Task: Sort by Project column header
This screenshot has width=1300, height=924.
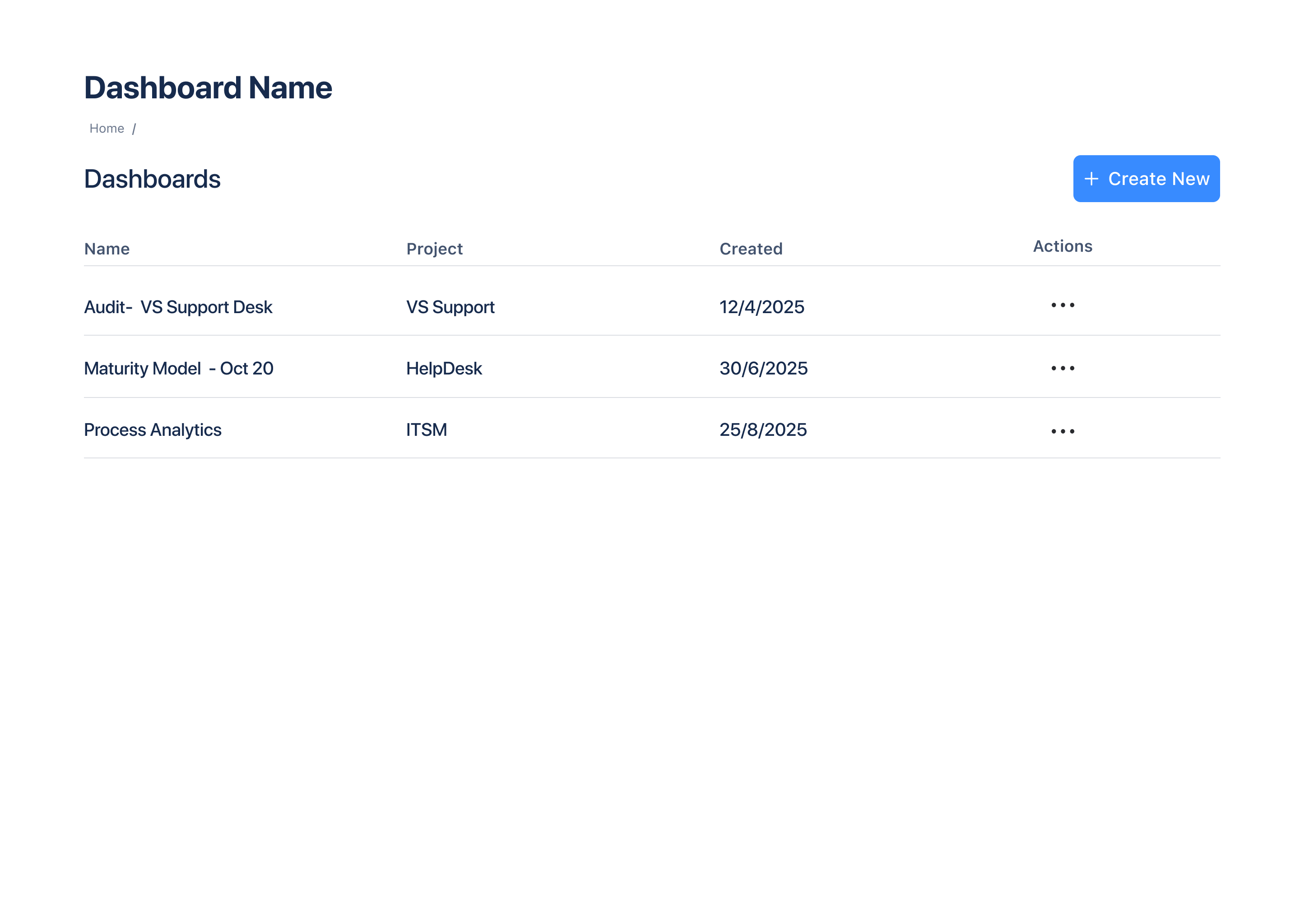Action: (x=434, y=249)
